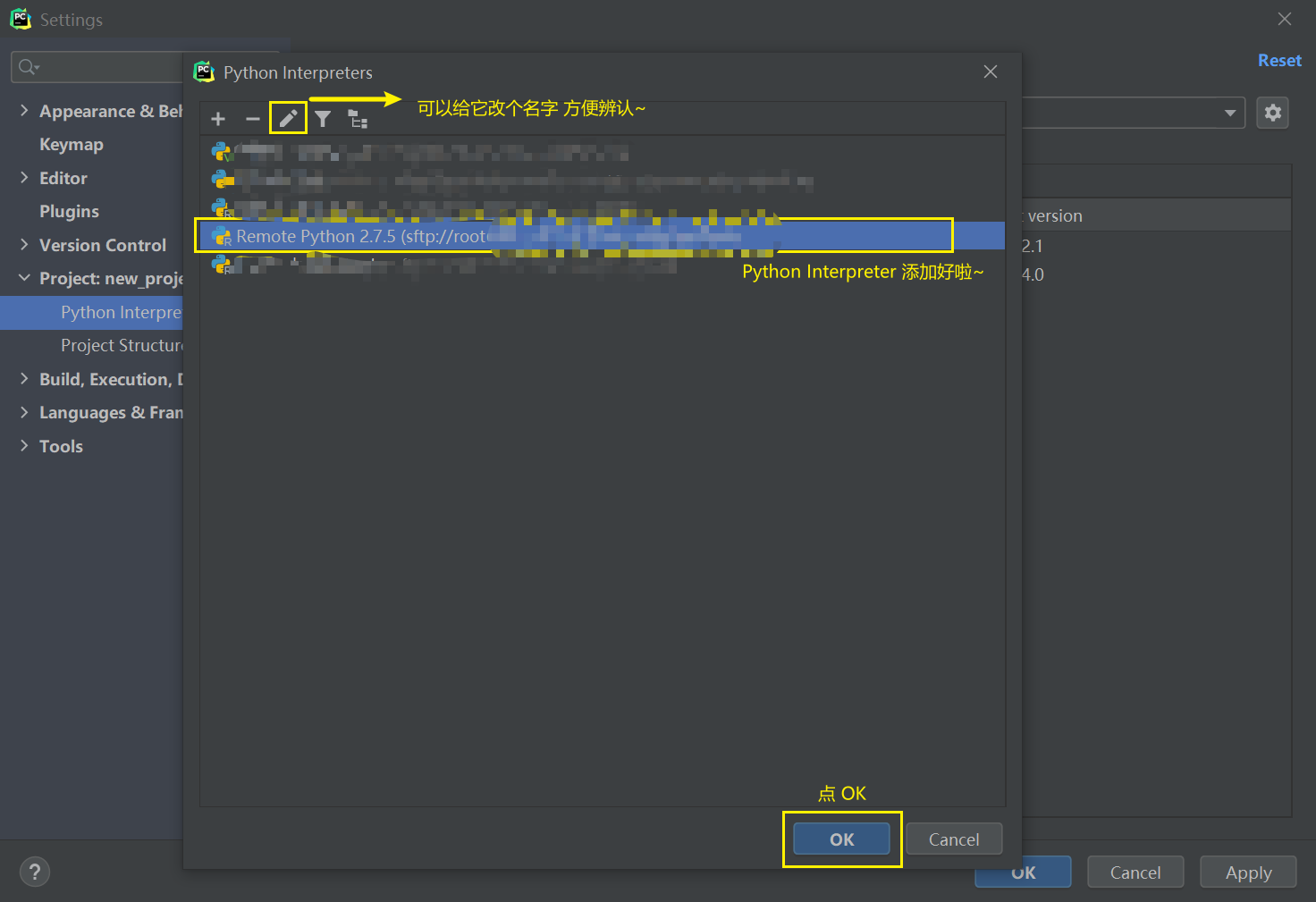This screenshot has width=1316, height=902.
Task: Expand Appearance & Behavior settings section
Action: click(24, 111)
